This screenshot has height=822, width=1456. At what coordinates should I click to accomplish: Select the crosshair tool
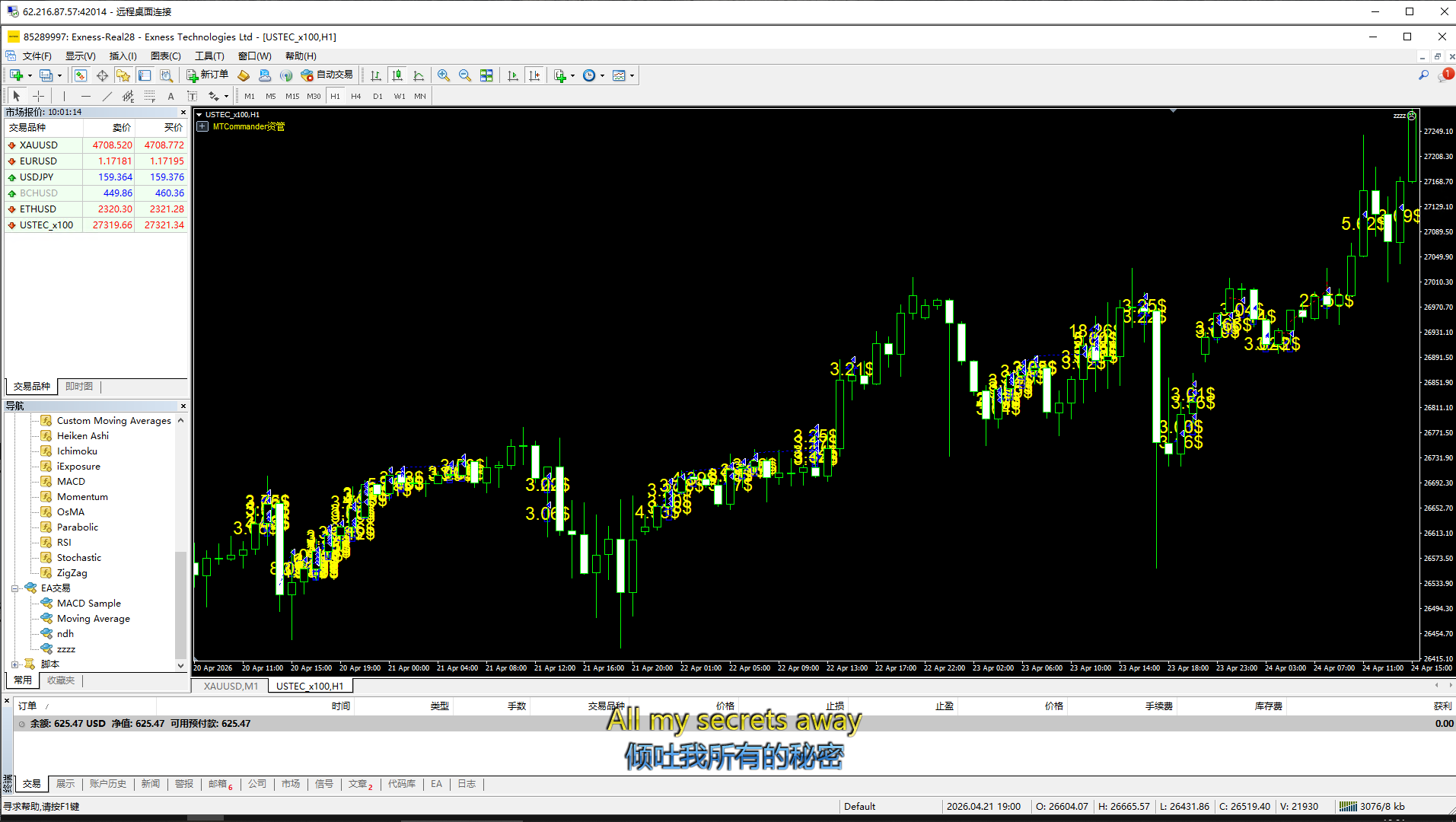point(38,96)
